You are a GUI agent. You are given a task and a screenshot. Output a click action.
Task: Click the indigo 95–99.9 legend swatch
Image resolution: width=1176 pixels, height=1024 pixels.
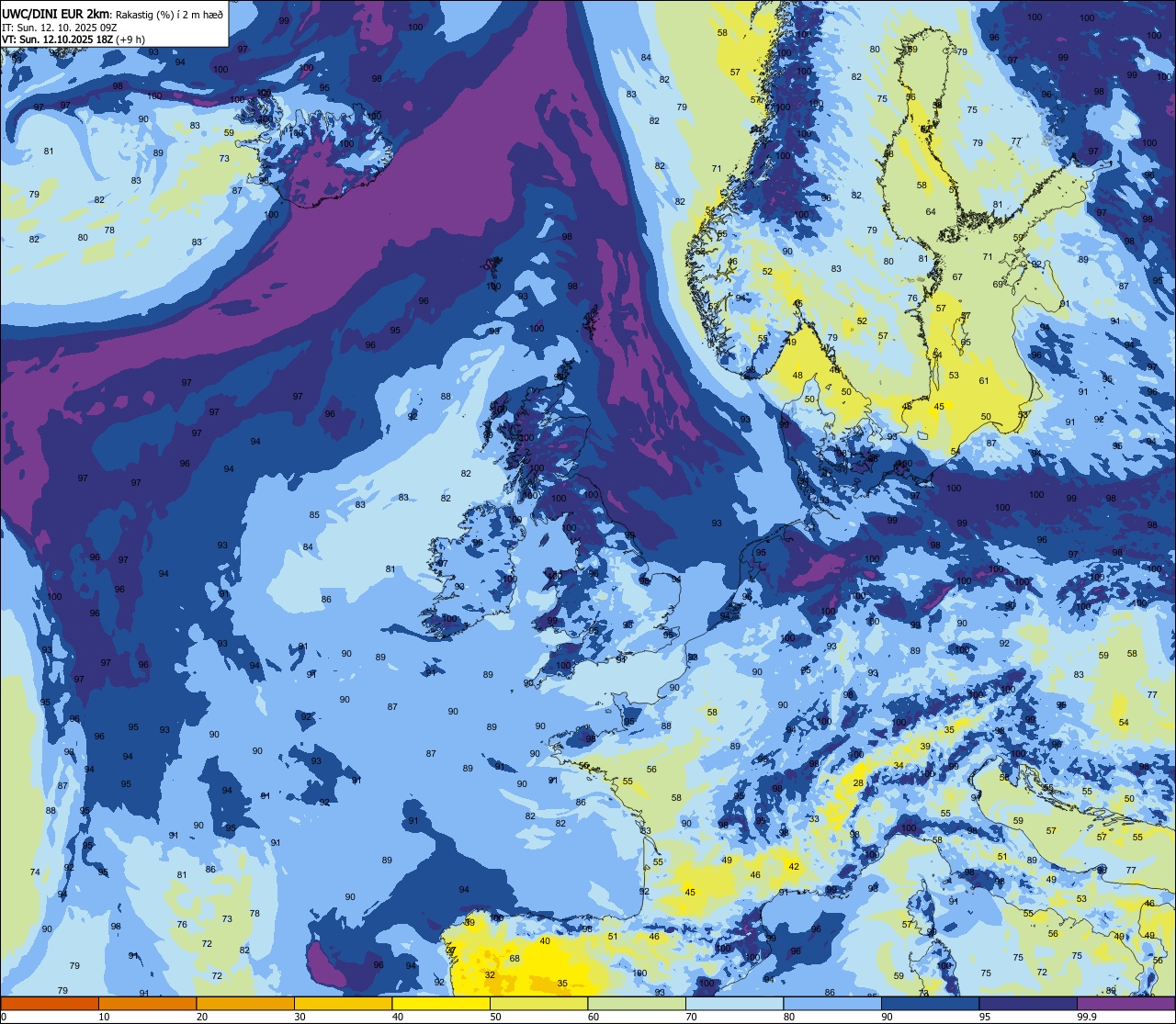1028,1003
